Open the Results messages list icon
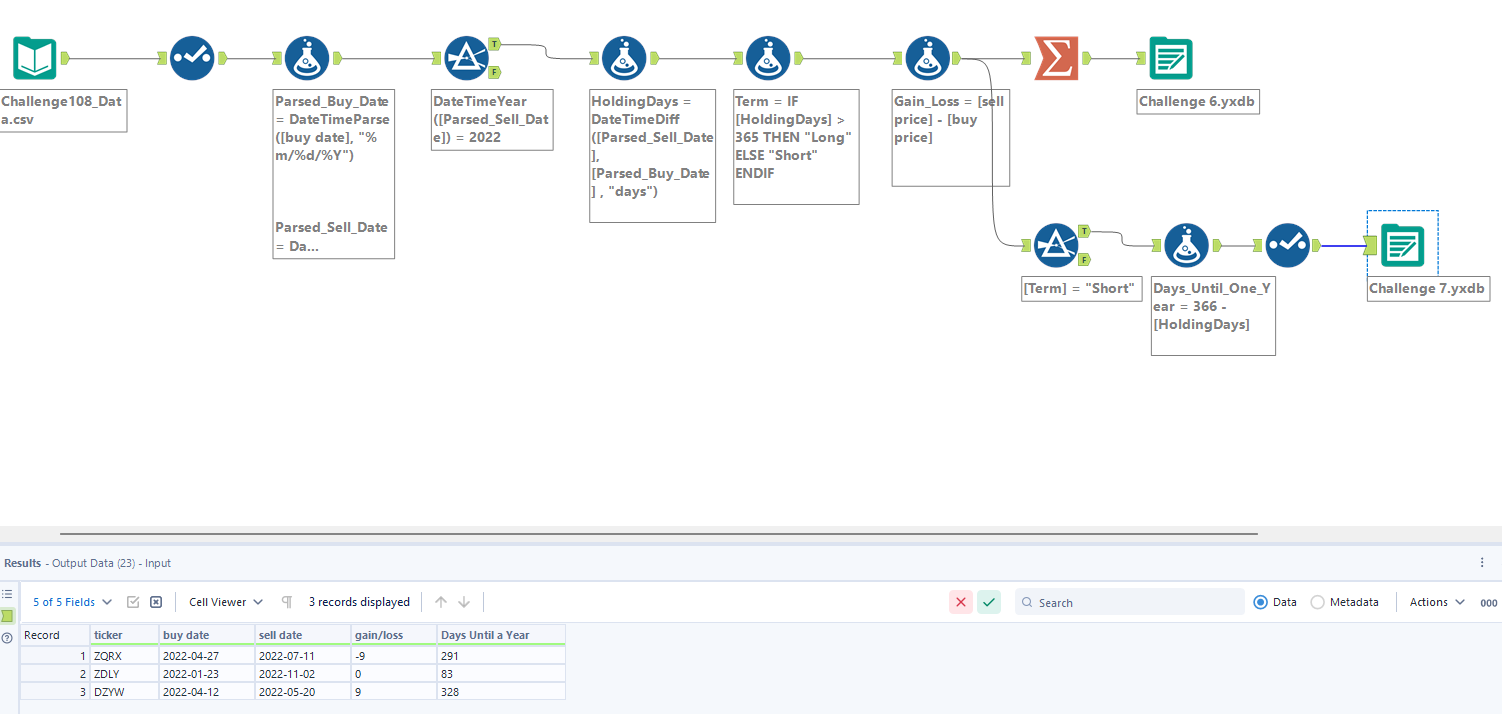The image size is (1502, 714). (7, 594)
